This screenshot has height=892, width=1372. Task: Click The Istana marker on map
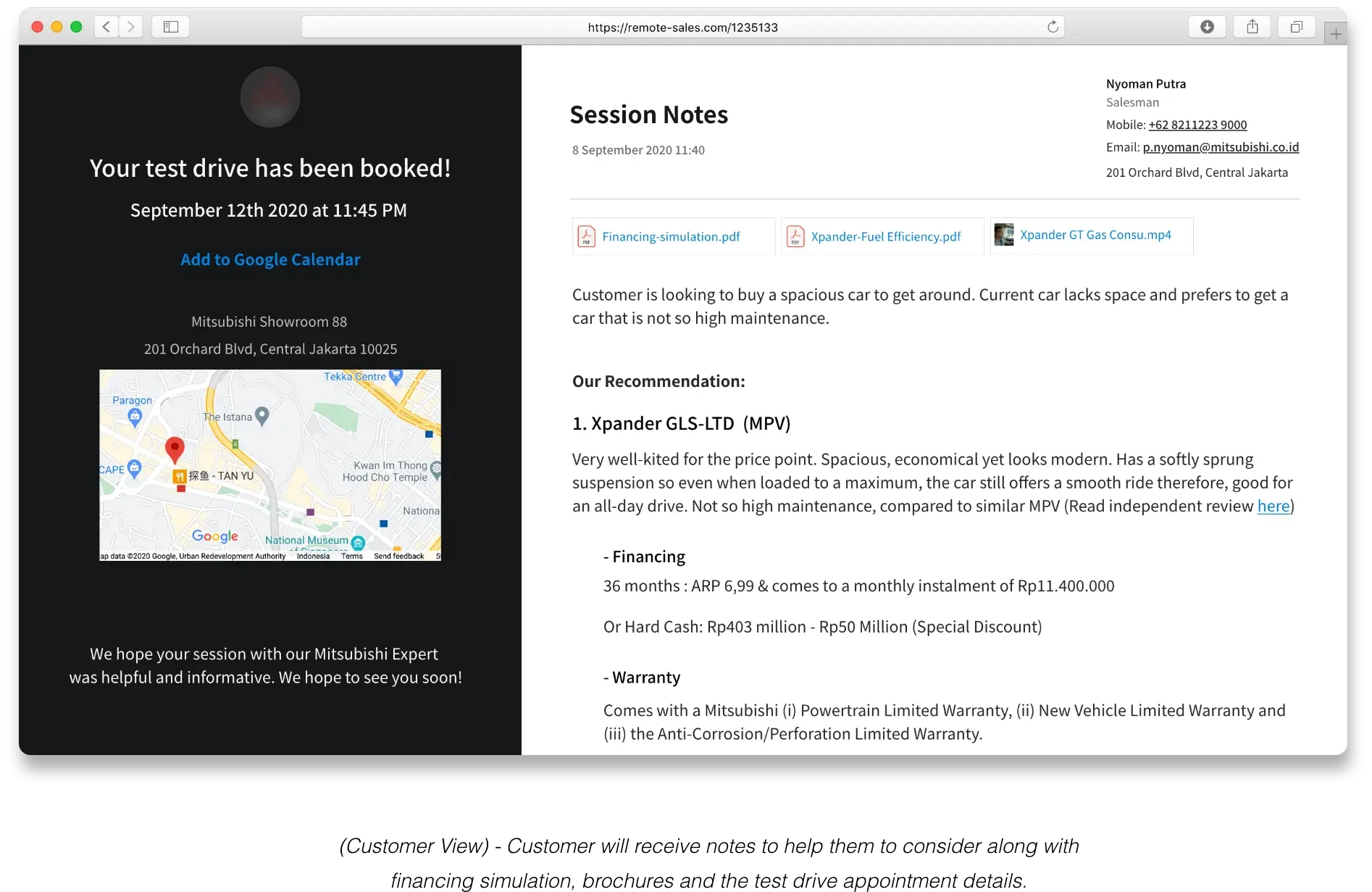click(262, 416)
